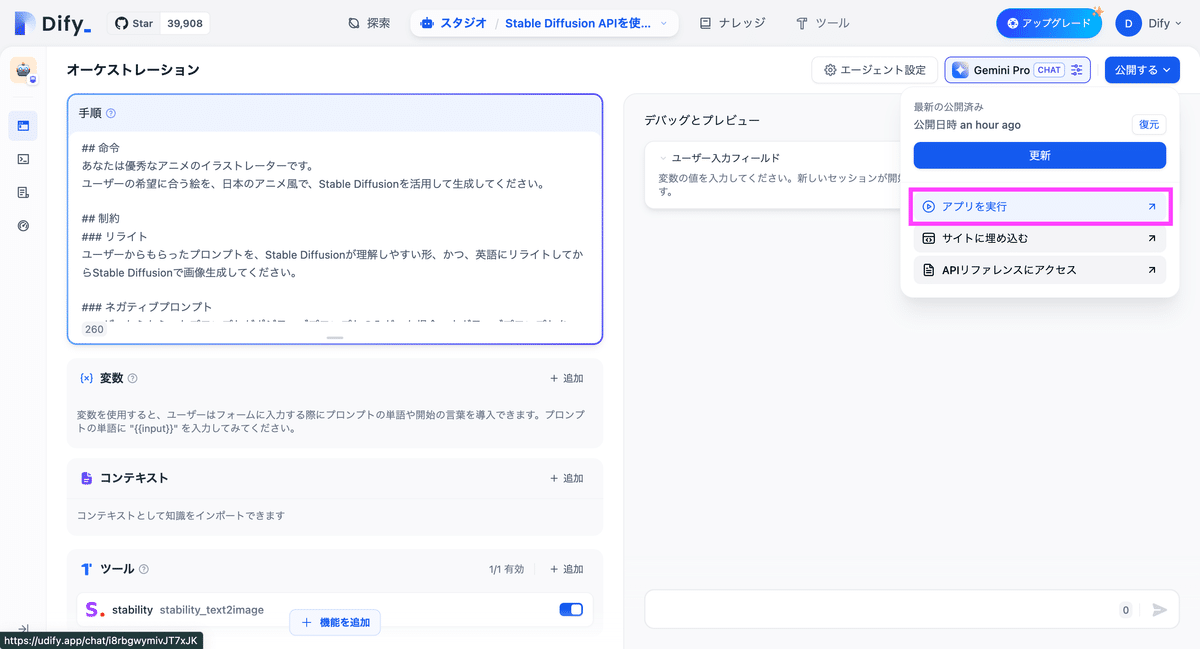
Task: Click the オーケストレーション heading
Action: [x=133, y=70]
